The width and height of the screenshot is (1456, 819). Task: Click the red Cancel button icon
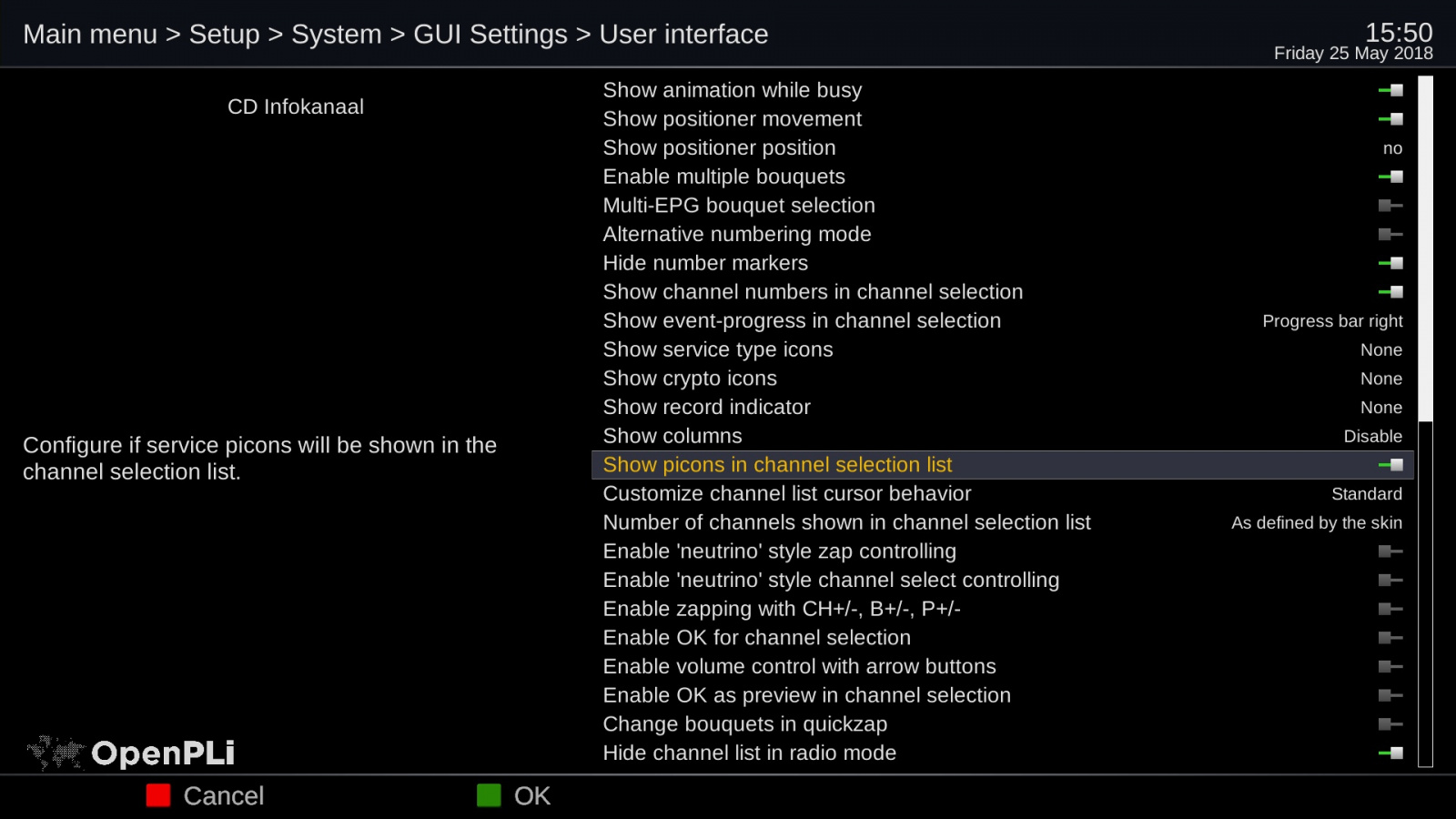click(x=158, y=795)
